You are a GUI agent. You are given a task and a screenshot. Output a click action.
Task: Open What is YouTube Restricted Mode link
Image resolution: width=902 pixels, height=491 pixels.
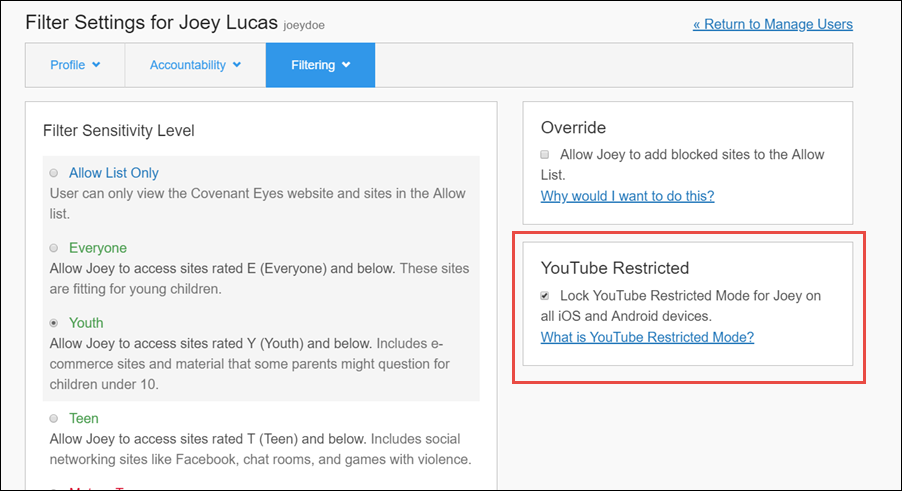[647, 337]
